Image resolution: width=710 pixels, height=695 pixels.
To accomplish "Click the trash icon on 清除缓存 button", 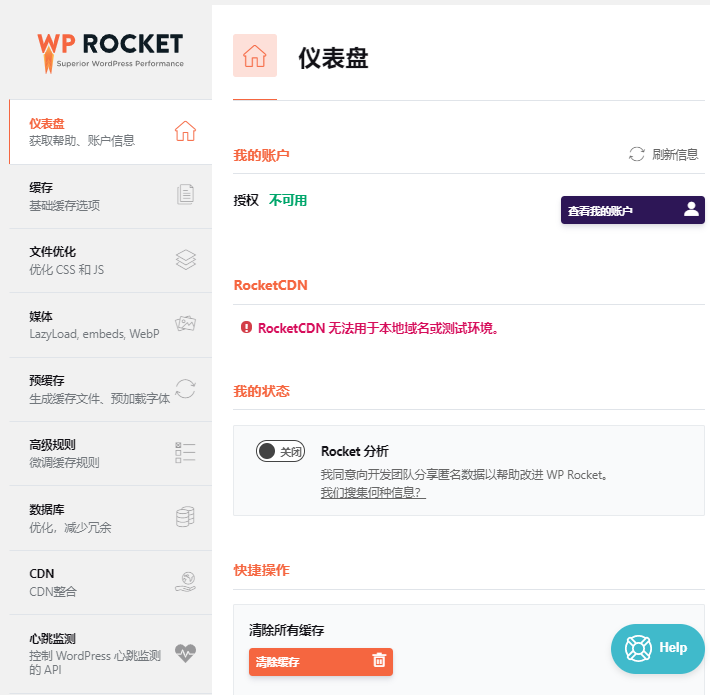I will [379, 660].
